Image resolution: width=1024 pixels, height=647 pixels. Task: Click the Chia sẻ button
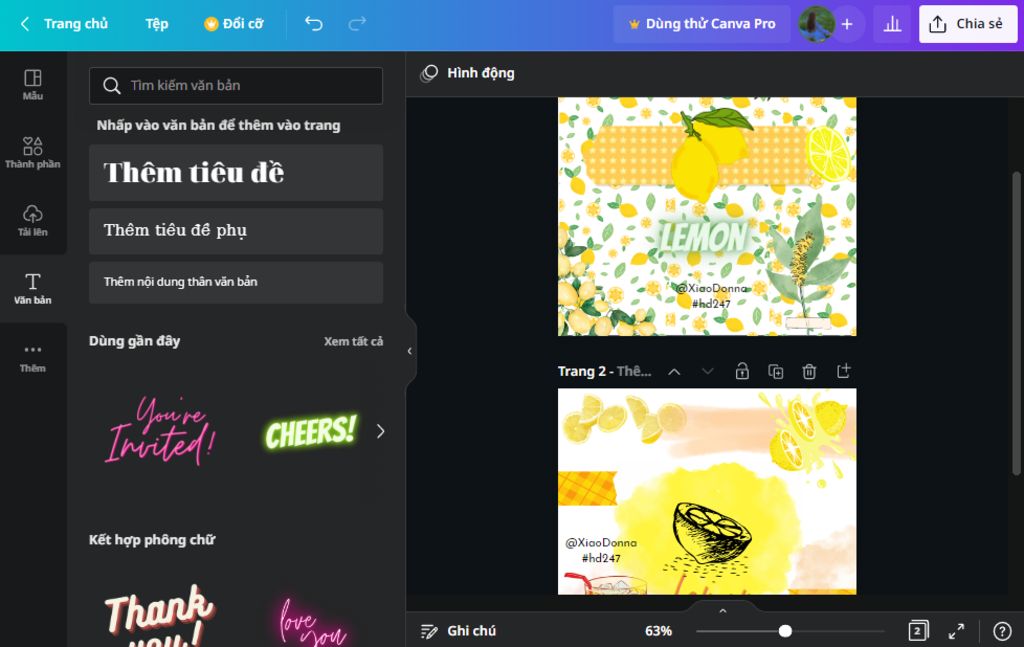pyautogui.click(x=968, y=24)
